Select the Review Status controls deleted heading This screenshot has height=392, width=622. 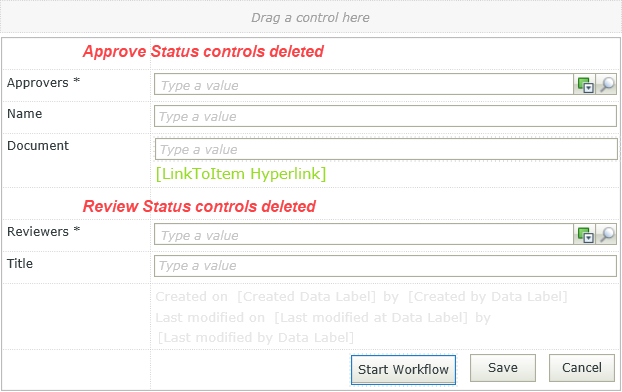[x=199, y=206]
